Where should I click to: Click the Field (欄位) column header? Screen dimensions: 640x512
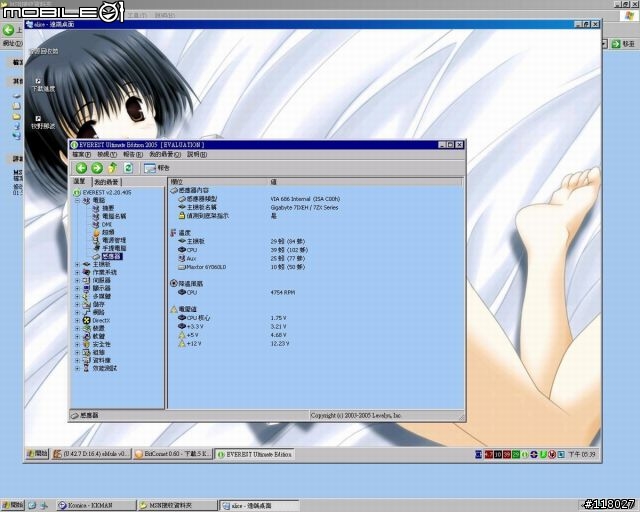(218, 182)
